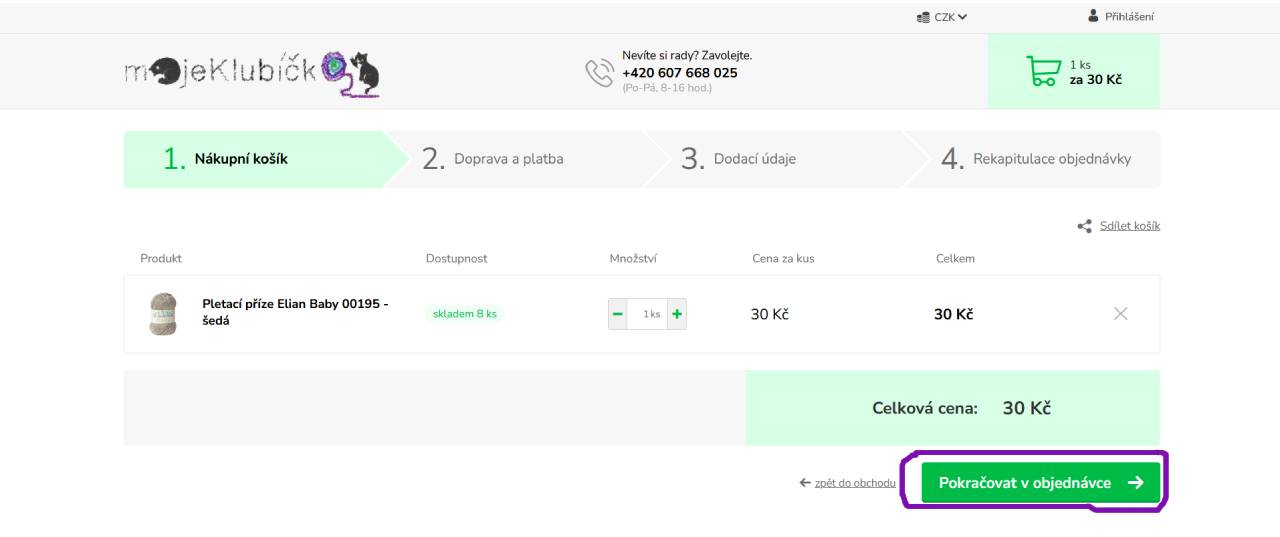
Task: Click the quantity field showing 1 ks
Action: [x=648, y=314]
